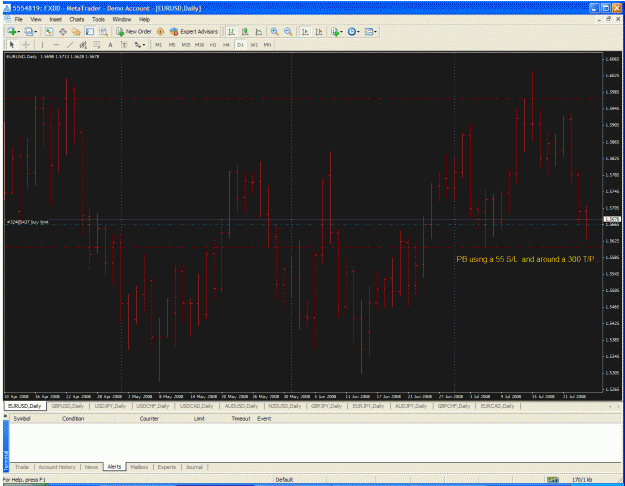625x486 pixels.
Task: Expand the Periods dropdown arrow
Action: [358, 31]
